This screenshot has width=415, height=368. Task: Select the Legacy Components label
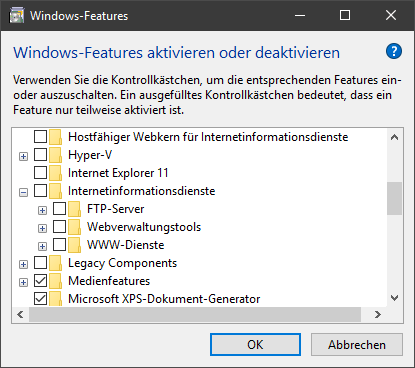click(122, 263)
